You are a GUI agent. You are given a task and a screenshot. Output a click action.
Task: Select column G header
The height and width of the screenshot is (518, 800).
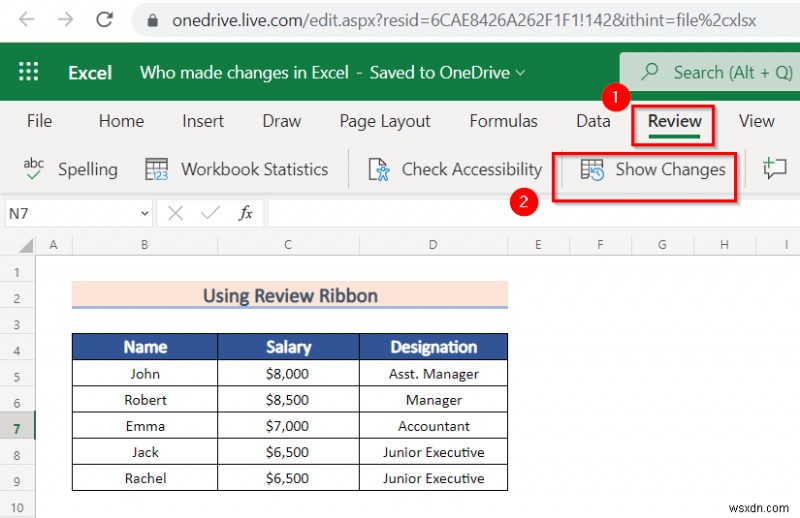pos(662,245)
